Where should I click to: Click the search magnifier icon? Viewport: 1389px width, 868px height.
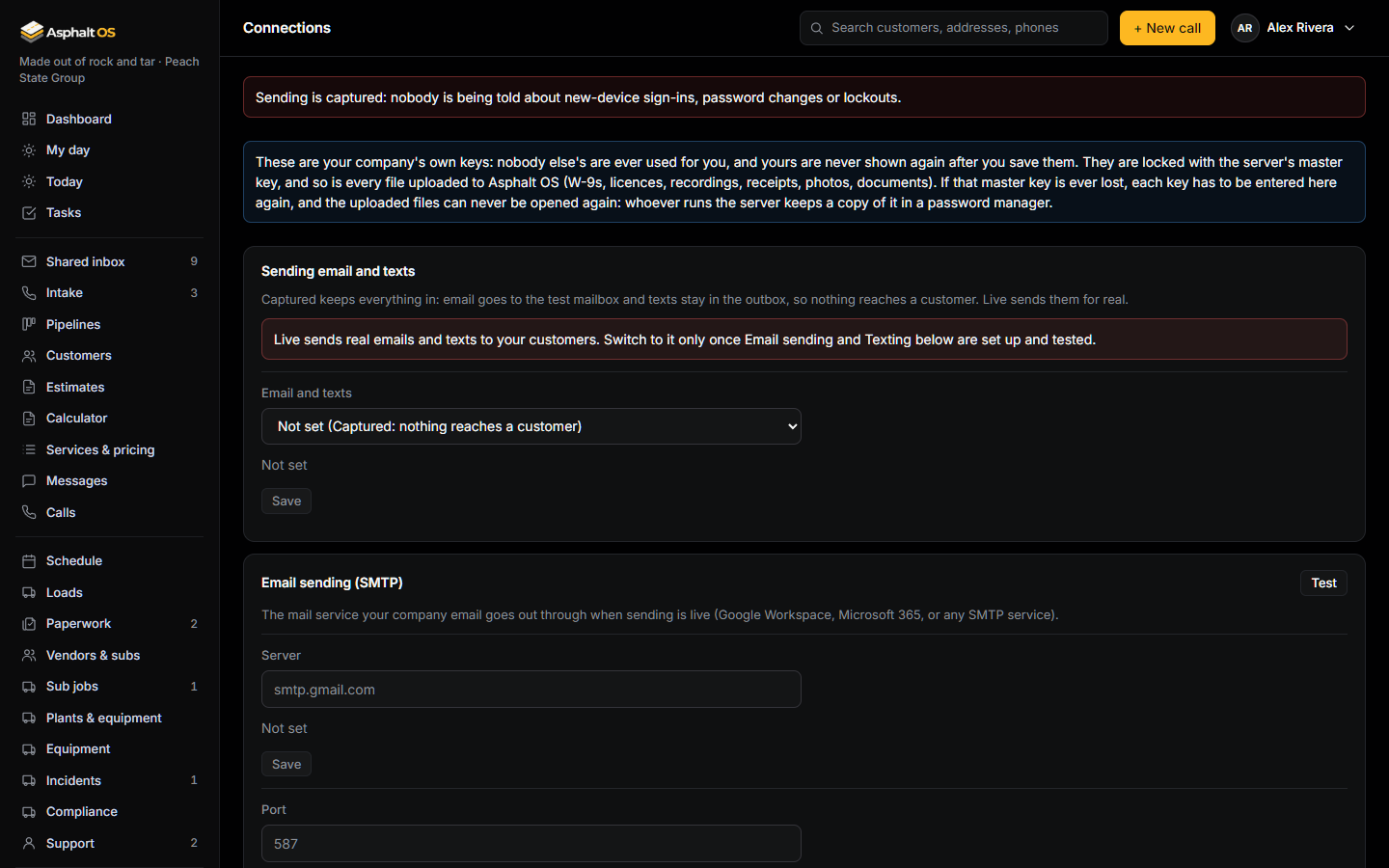817,28
